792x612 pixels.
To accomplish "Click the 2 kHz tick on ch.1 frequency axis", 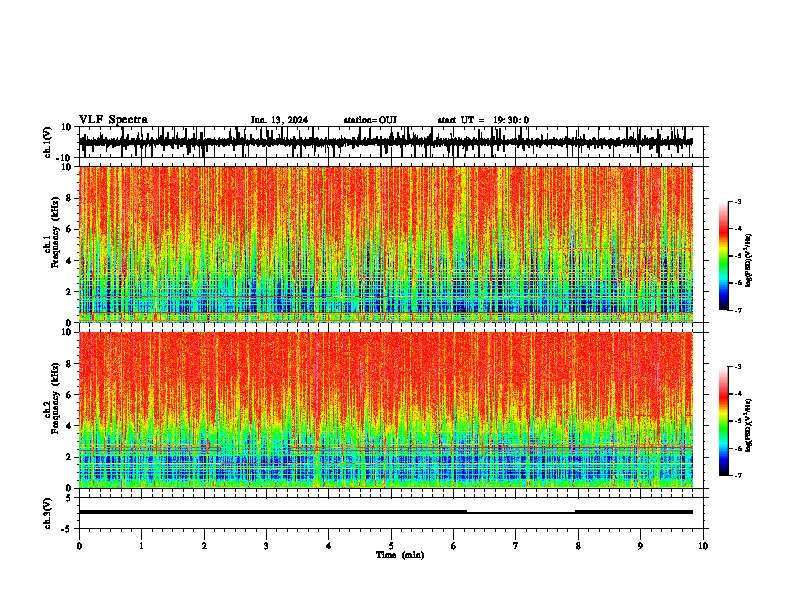I will point(69,292).
